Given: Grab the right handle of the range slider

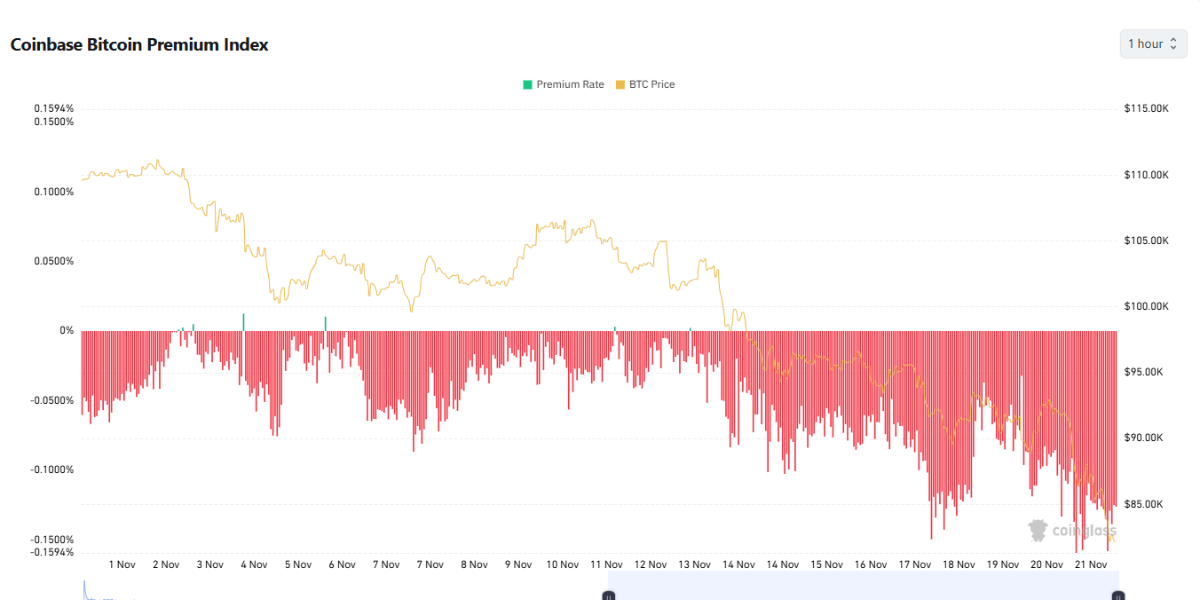Looking at the screenshot, I should click(x=1119, y=595).
